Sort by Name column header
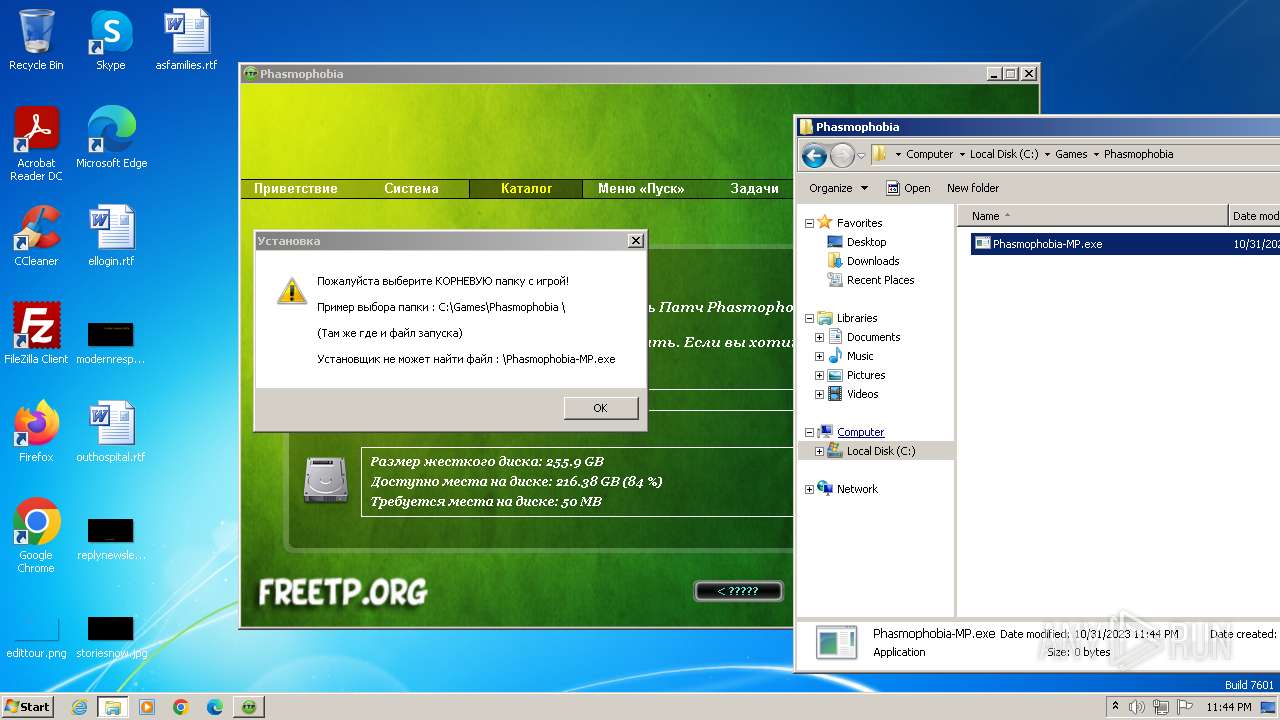The height and width of the screenshot is (720, 1280). pyautogui.click(x=1092, y=216)
